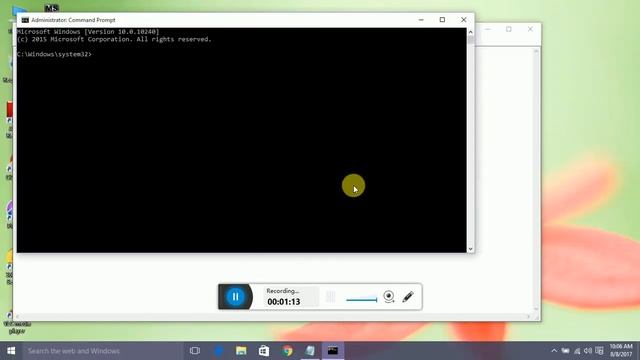This screenshot has height=360, width=640.
Task: Open the notepad-like taskbar app icon
Action: (x=310, y=351)
